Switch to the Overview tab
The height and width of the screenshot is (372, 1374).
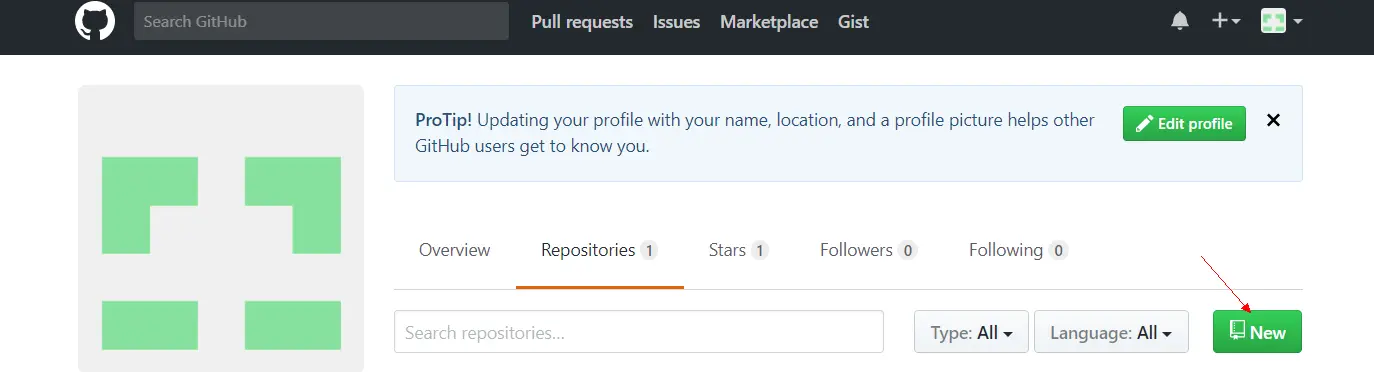pos(455,250)
